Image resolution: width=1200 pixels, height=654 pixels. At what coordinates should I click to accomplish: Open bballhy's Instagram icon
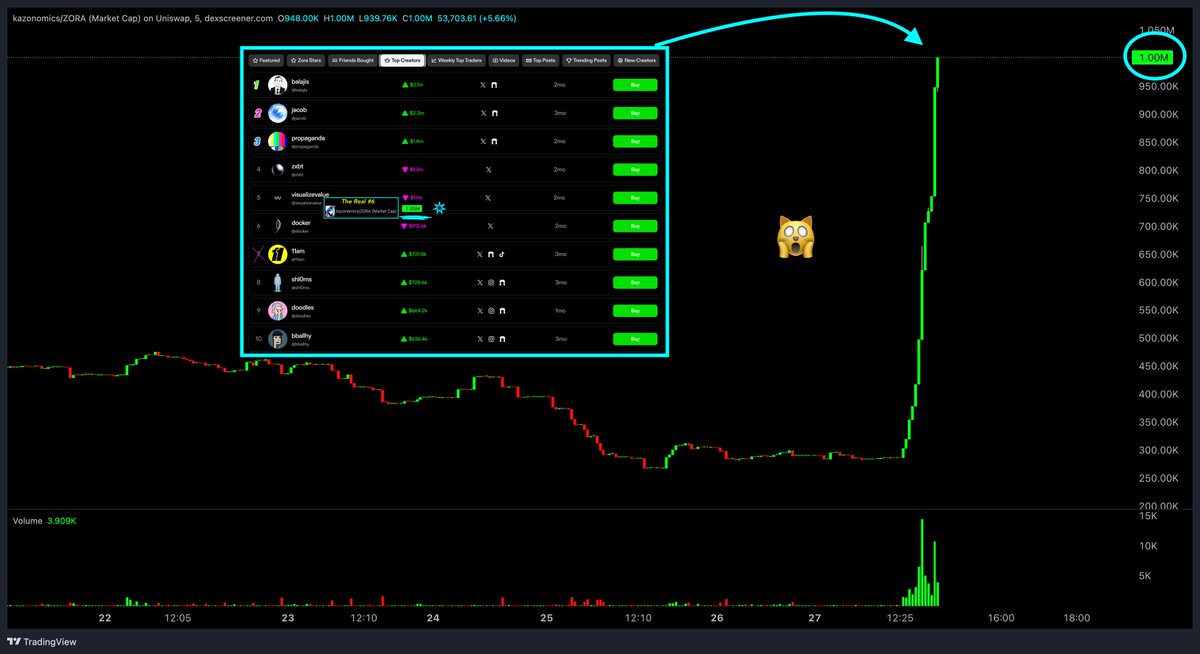[491, 339]
